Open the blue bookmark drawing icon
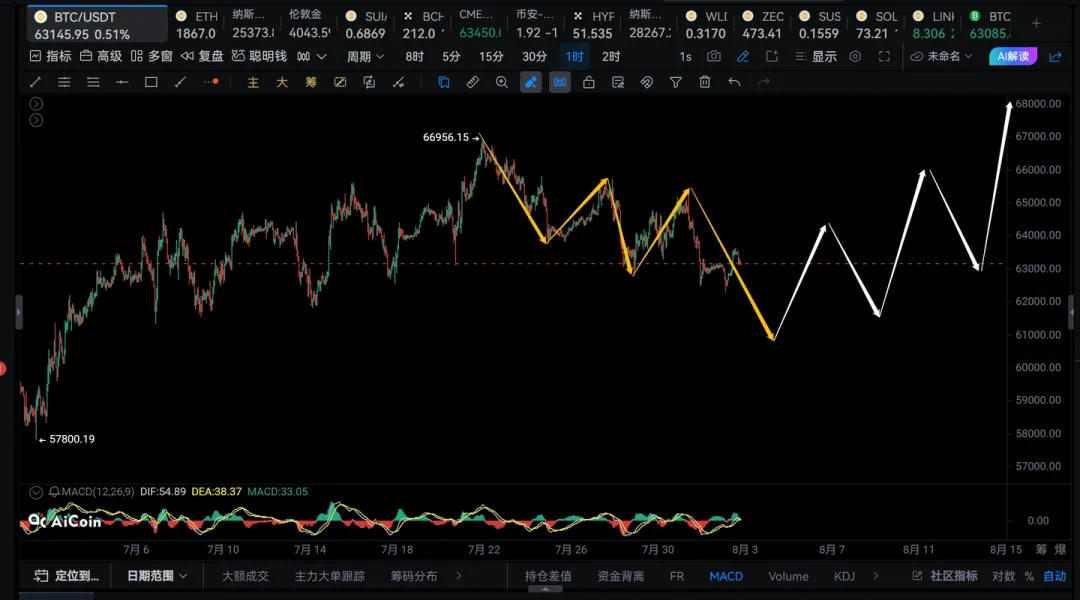 (444, 83)
